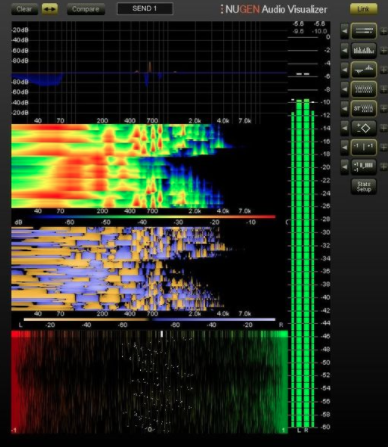
Task: Open the Stats Setup button
Action: pos(364,186)
